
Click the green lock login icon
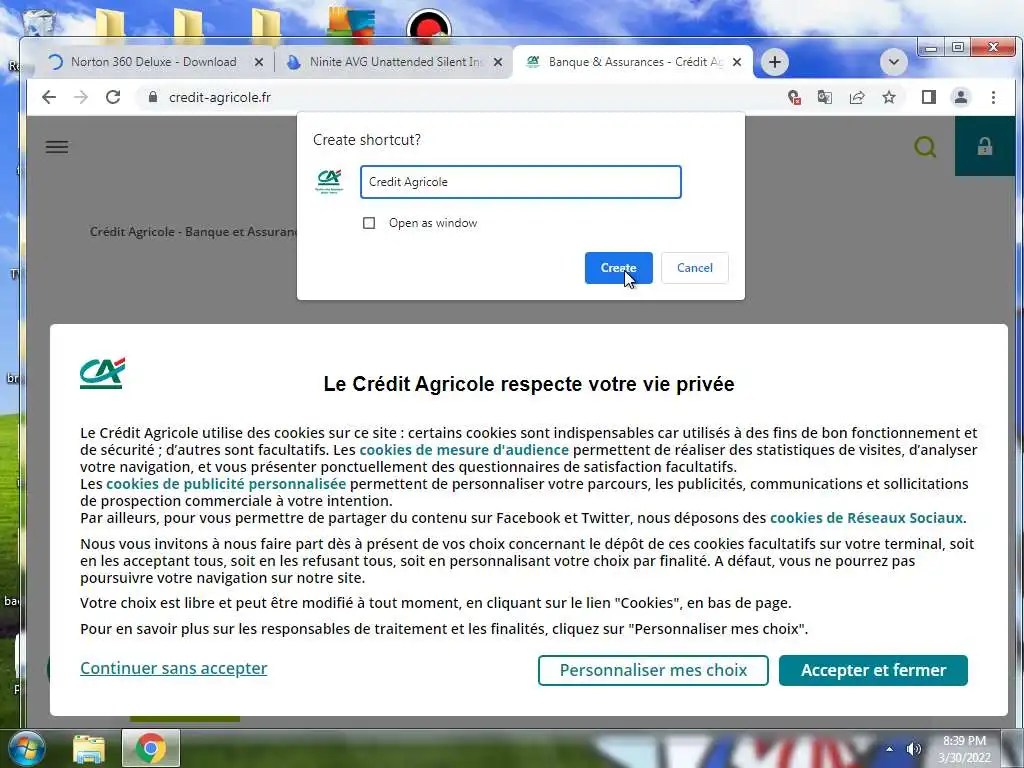(985, 147)
